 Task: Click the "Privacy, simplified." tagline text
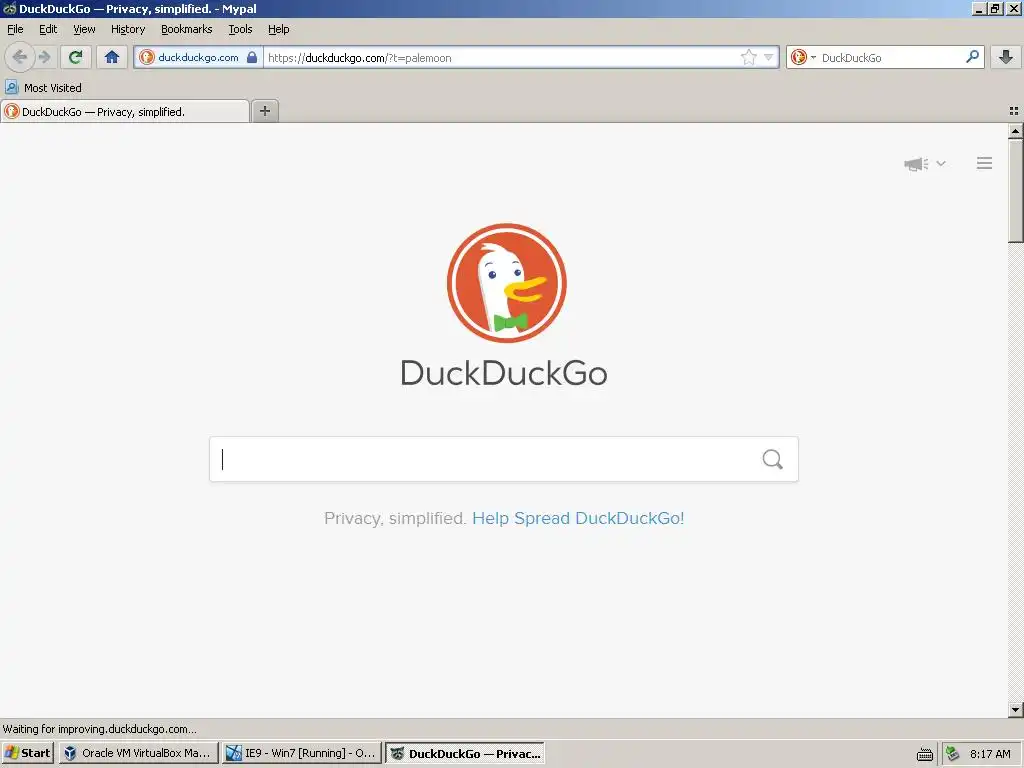[x=395, y=518]
